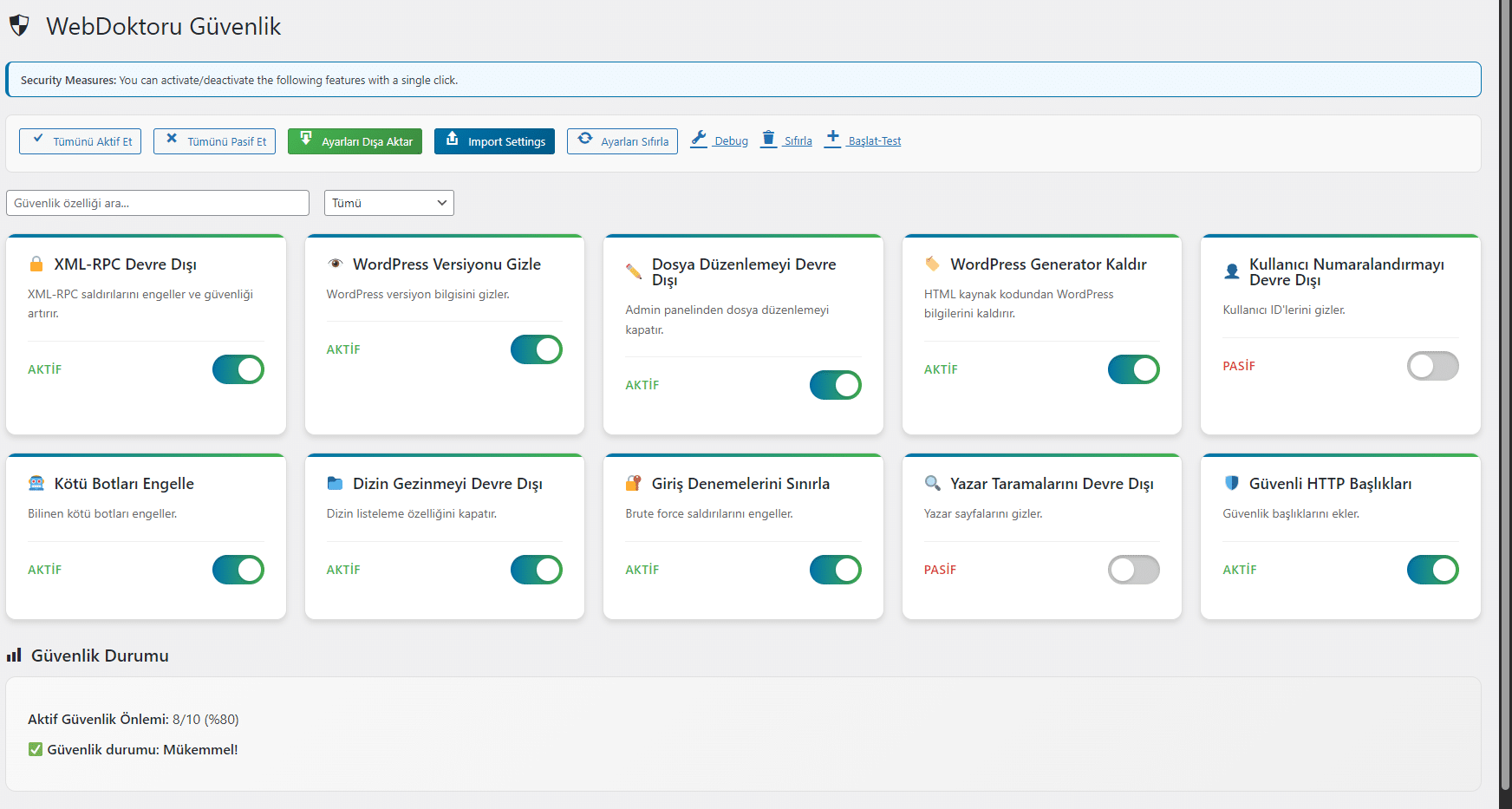Turn off Dizin Gezinmeyi Devre Dışı
This screenshot has height=809, width=1512.
[x=537, y=570]
